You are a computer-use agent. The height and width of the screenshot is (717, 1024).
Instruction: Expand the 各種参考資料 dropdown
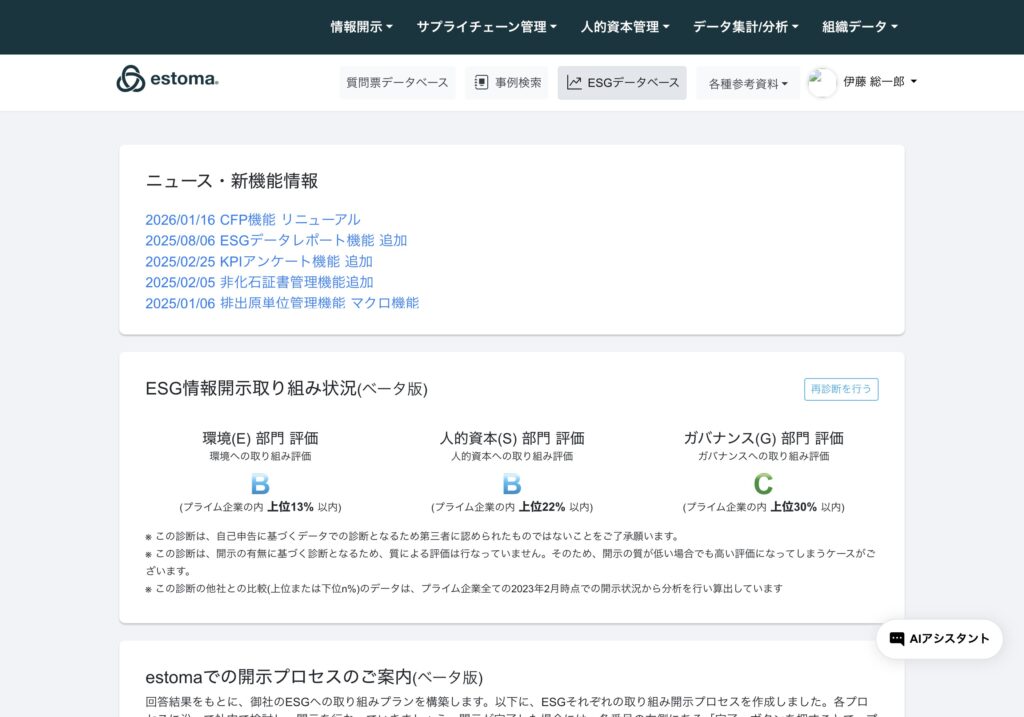[x=748, y=84]
